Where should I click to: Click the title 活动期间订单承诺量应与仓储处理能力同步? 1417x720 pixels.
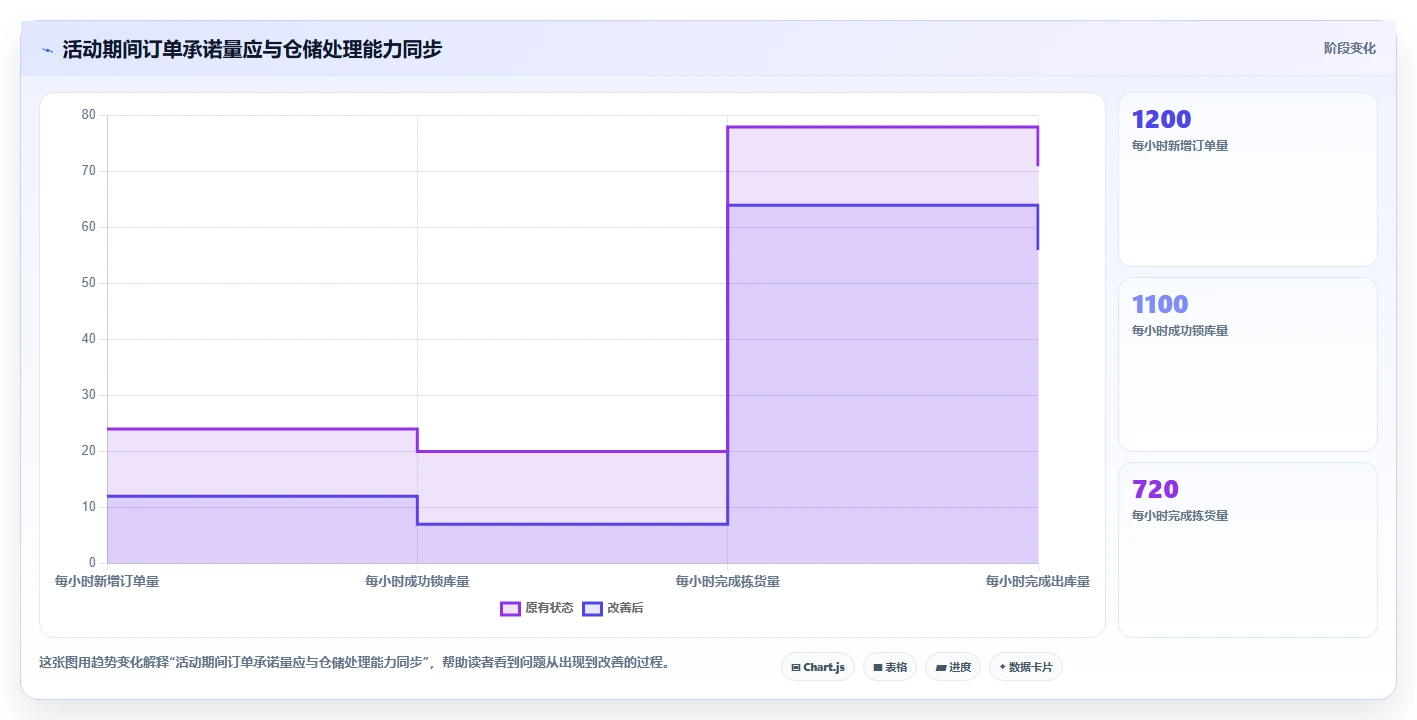coord(252,50)
